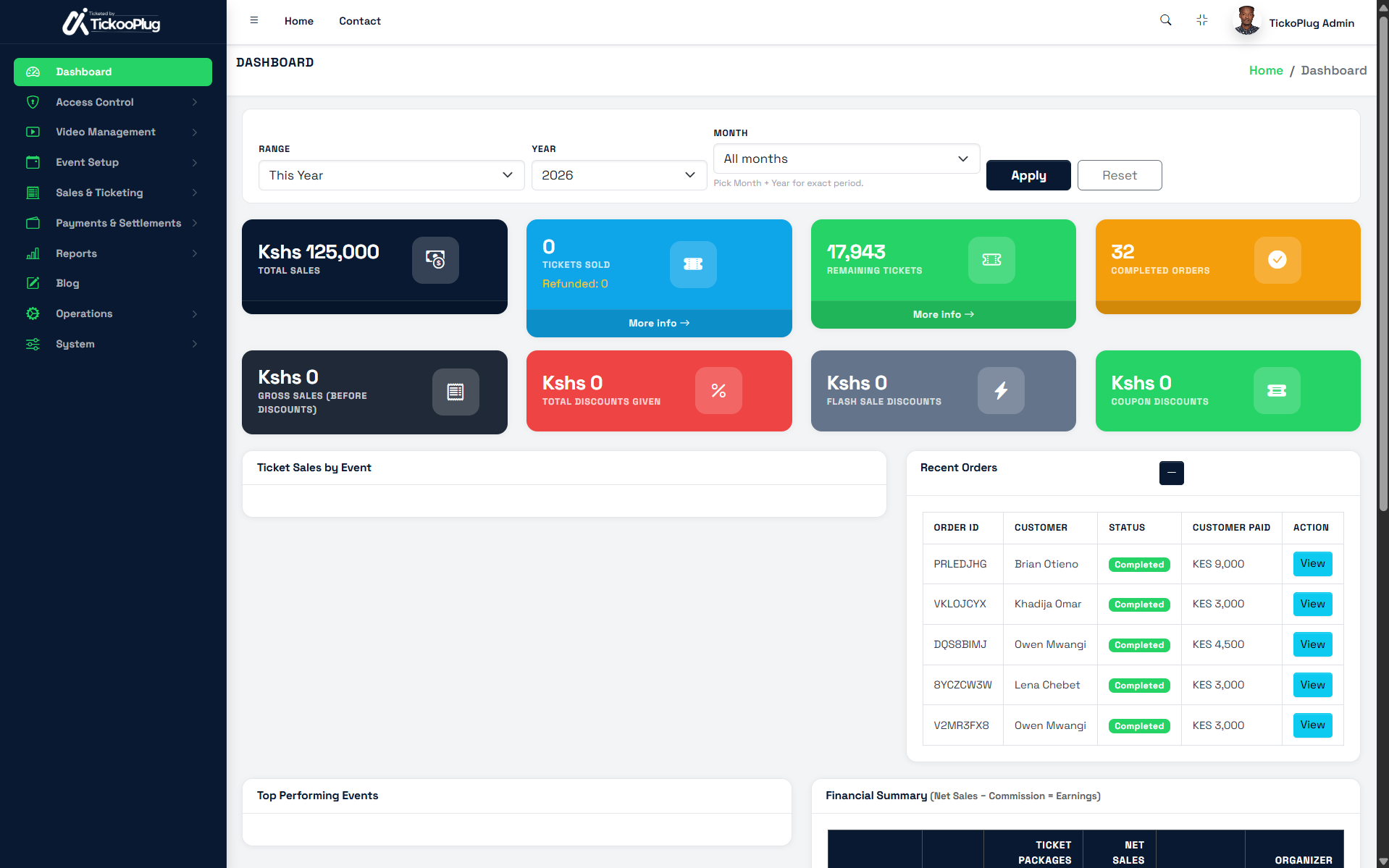
Task: Open the Range dropdown showing This Year
Action: point(391,175)
